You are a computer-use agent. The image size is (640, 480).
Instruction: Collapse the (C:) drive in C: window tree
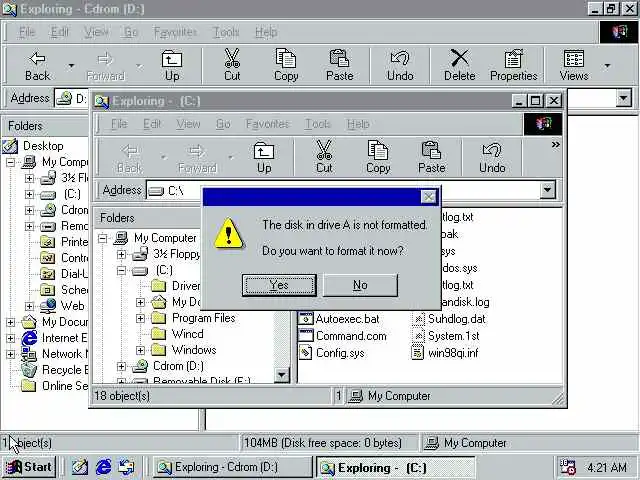tap(121, 270)
